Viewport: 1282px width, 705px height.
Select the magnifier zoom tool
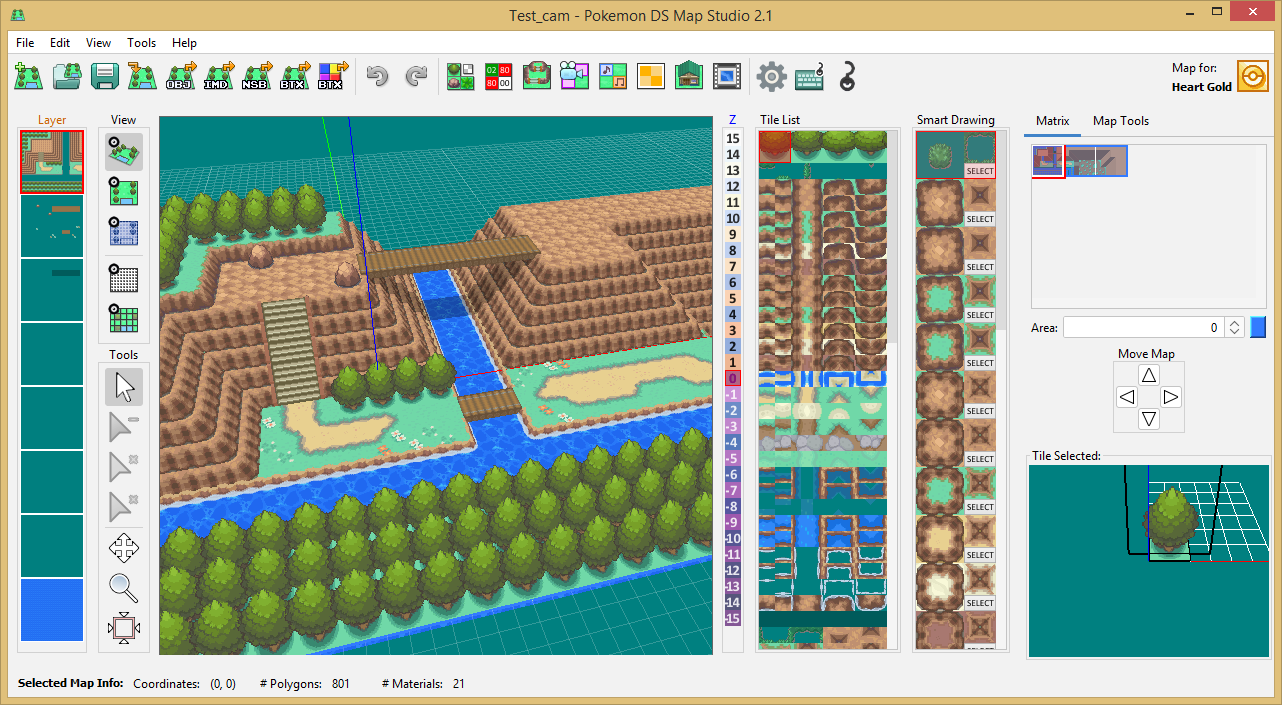[124, 588]
